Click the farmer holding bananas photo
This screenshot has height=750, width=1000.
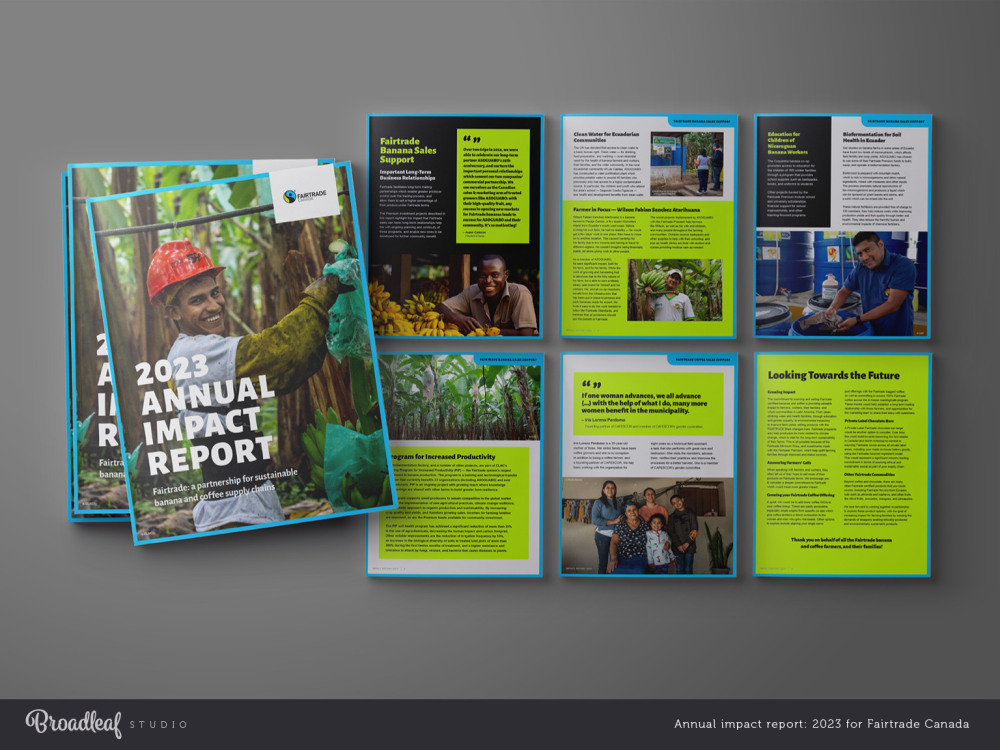(674, 290)
